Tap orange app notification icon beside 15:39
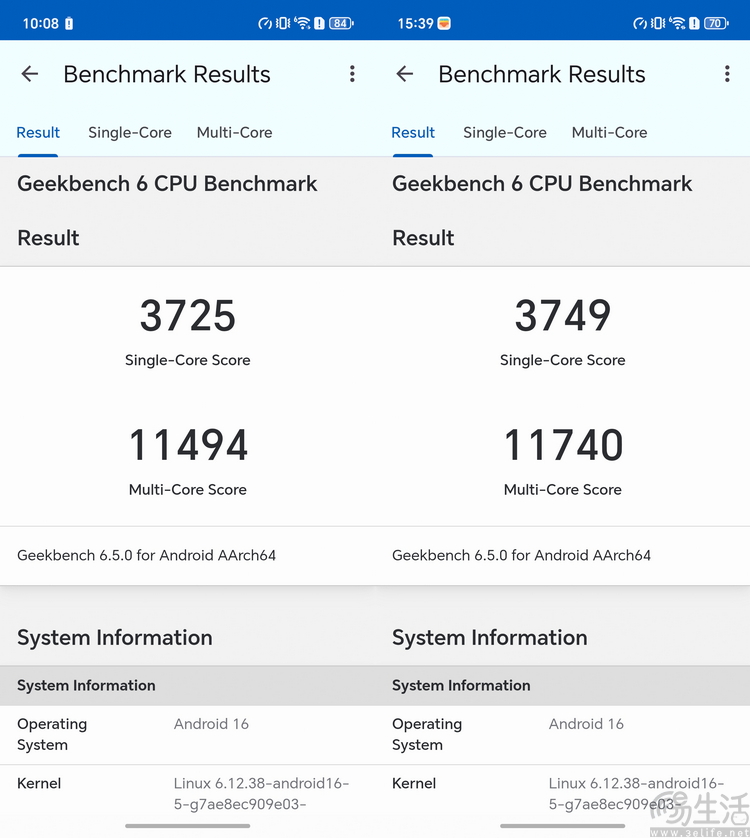 pyautogui.click(x=445, y=23)
